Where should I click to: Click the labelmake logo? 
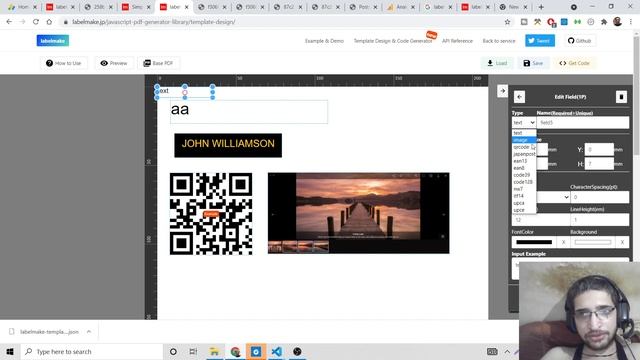(x=53, y=41)
